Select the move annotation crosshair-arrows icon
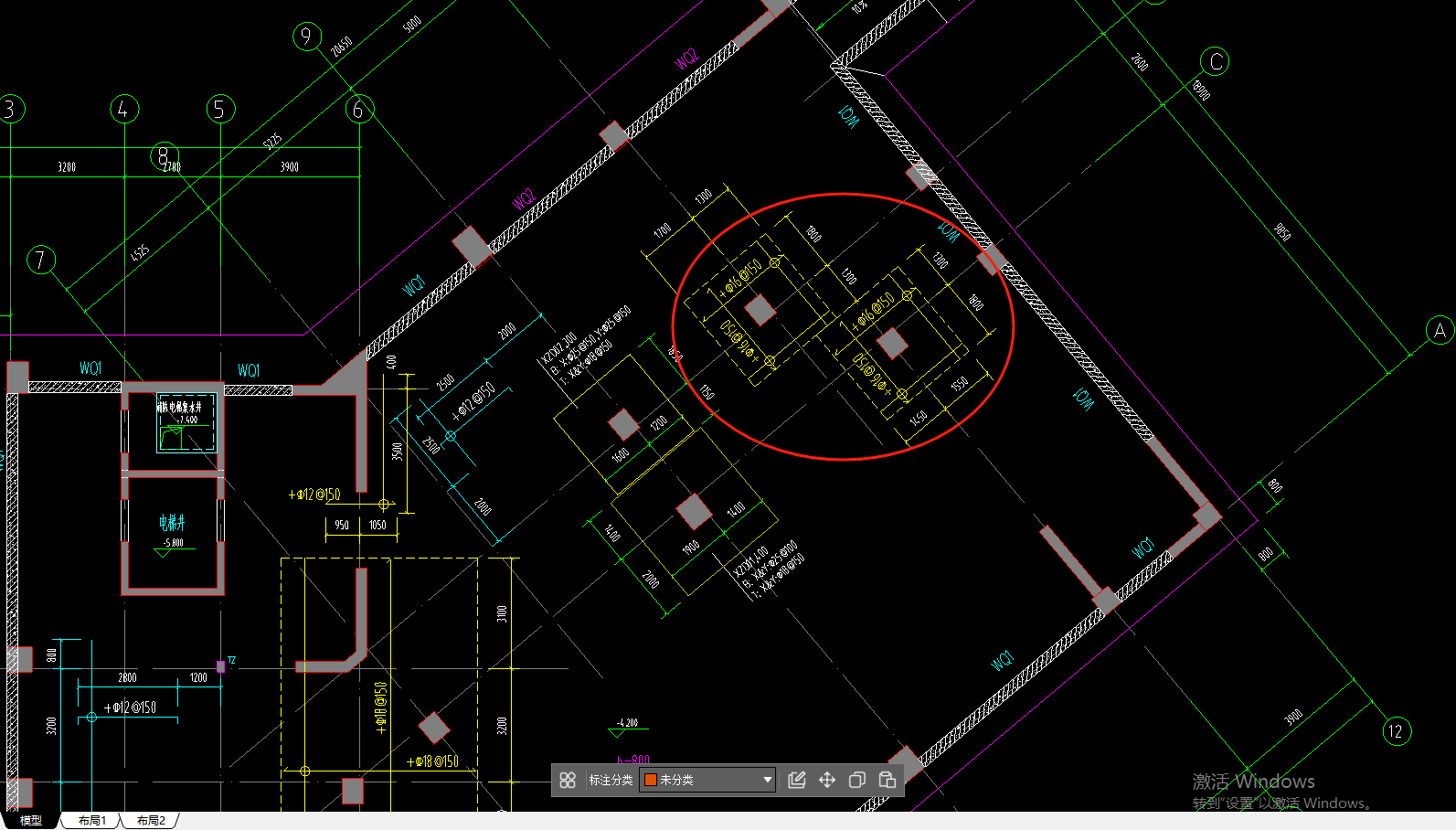The height and width of the screenshot is (830, 1456). point(827,780)
